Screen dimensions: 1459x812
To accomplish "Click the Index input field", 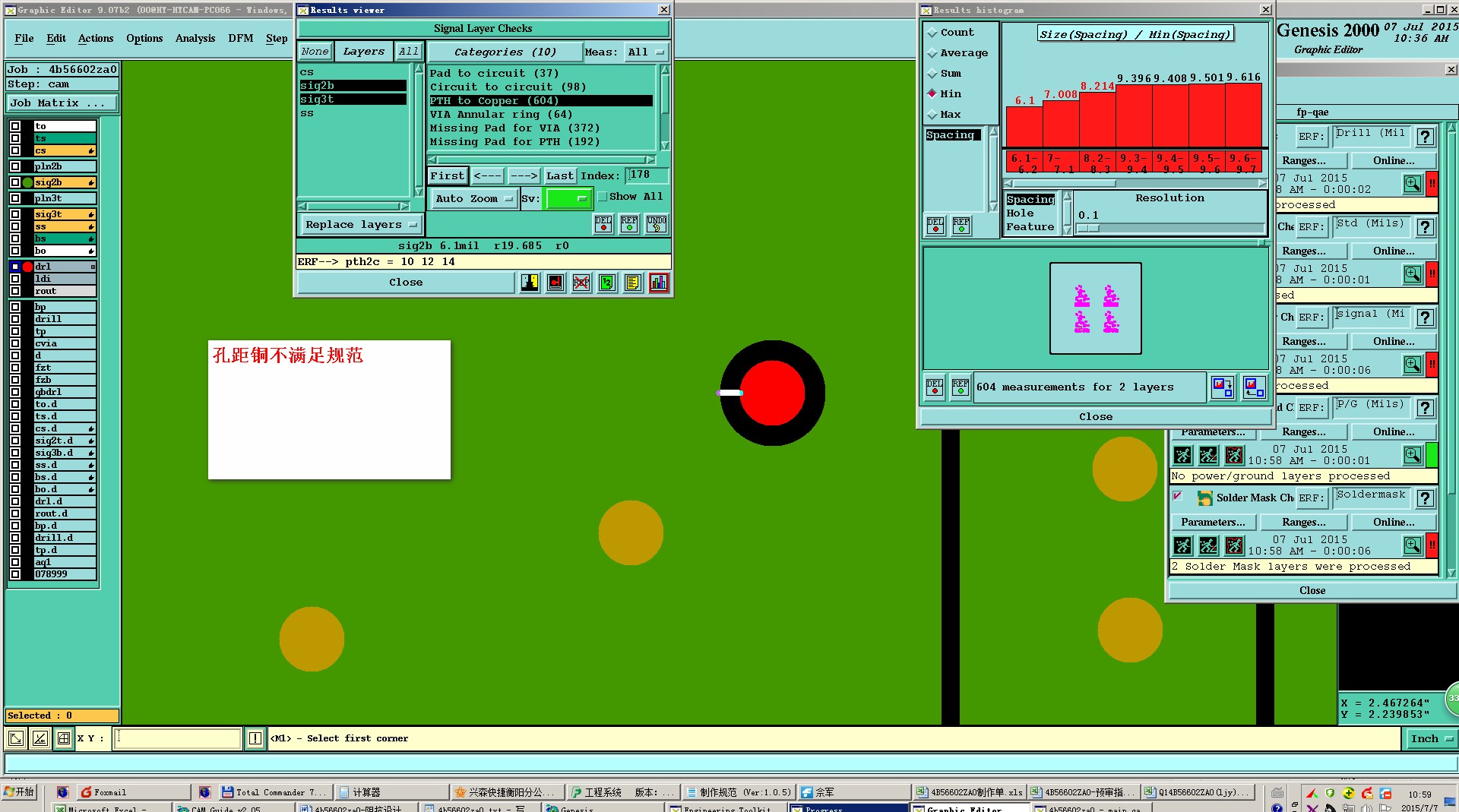I will (647, 175).
